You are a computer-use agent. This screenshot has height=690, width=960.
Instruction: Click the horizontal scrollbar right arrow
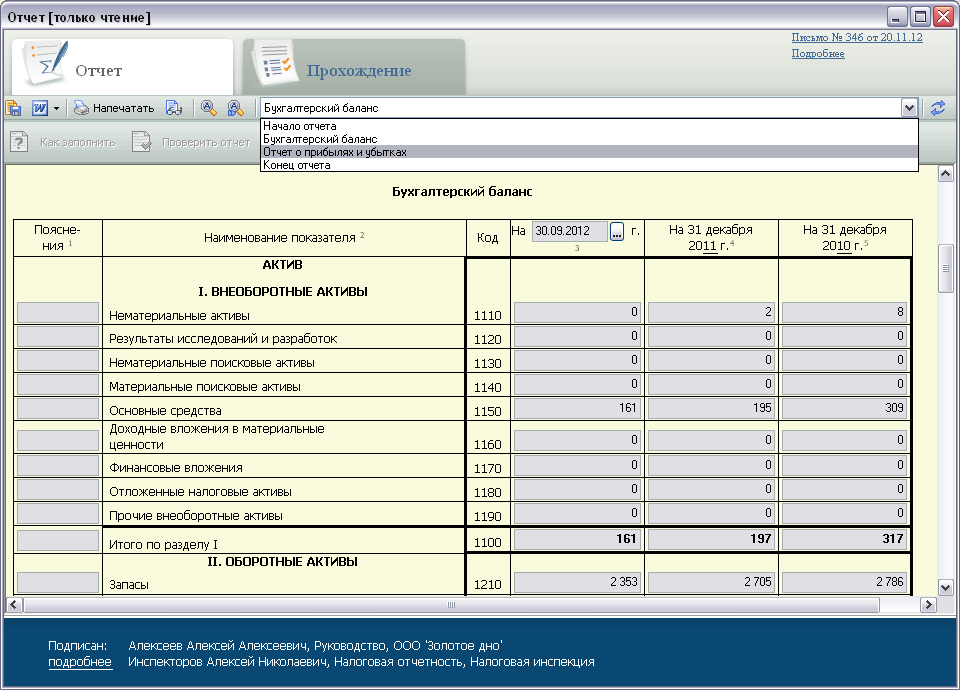tap(929, 605)
